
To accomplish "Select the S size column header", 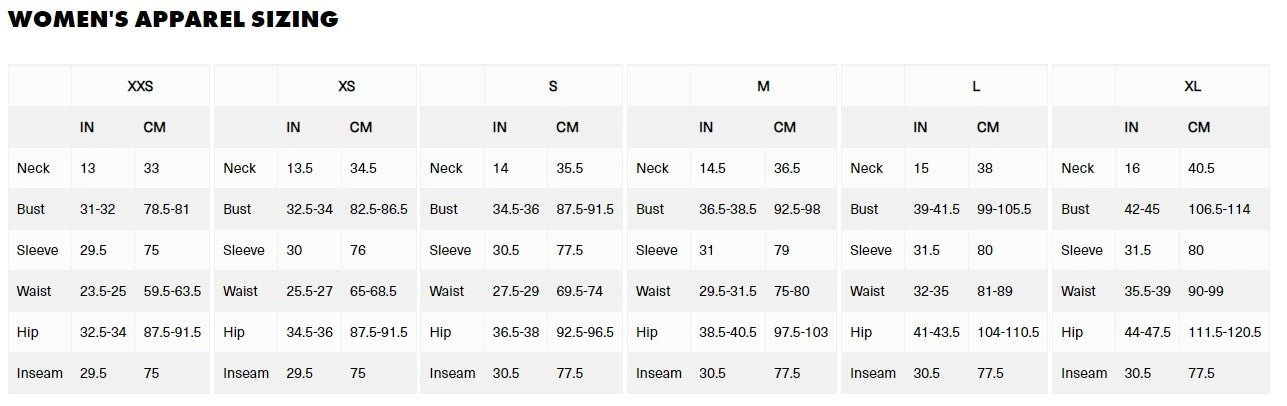I will 553,86.
